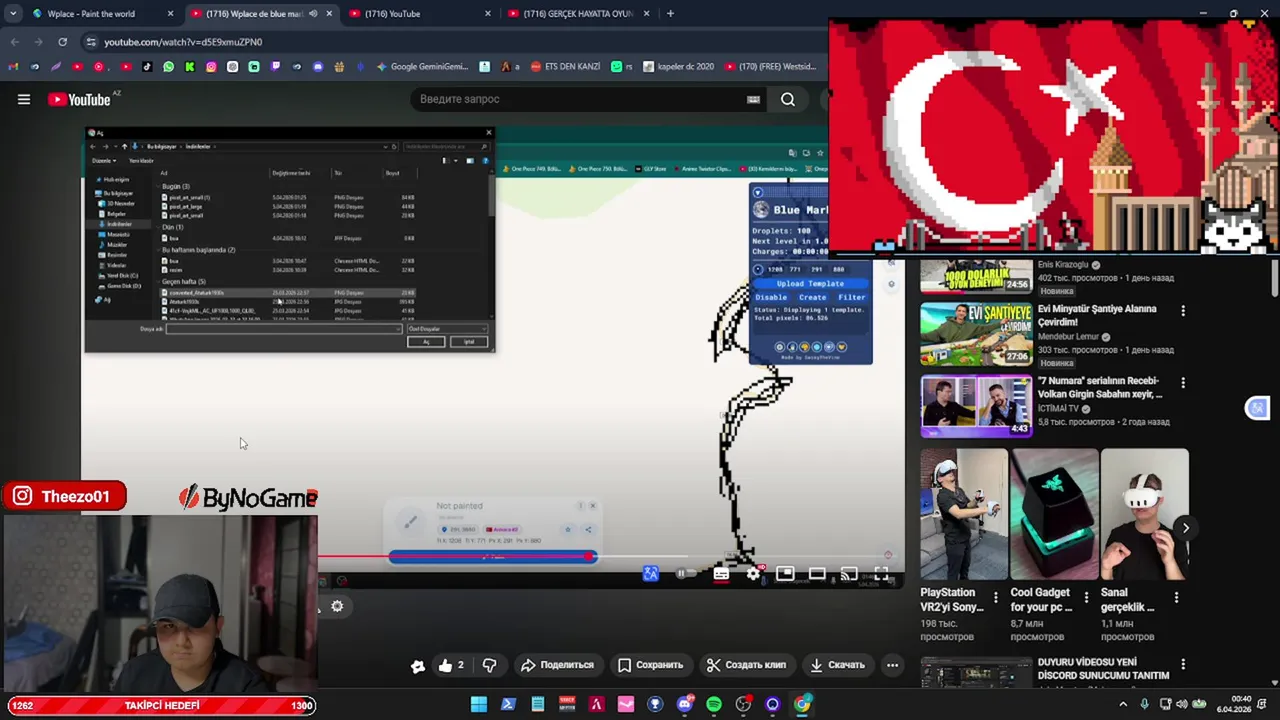Open Discord from the taskbar

(x=684, y=705)
